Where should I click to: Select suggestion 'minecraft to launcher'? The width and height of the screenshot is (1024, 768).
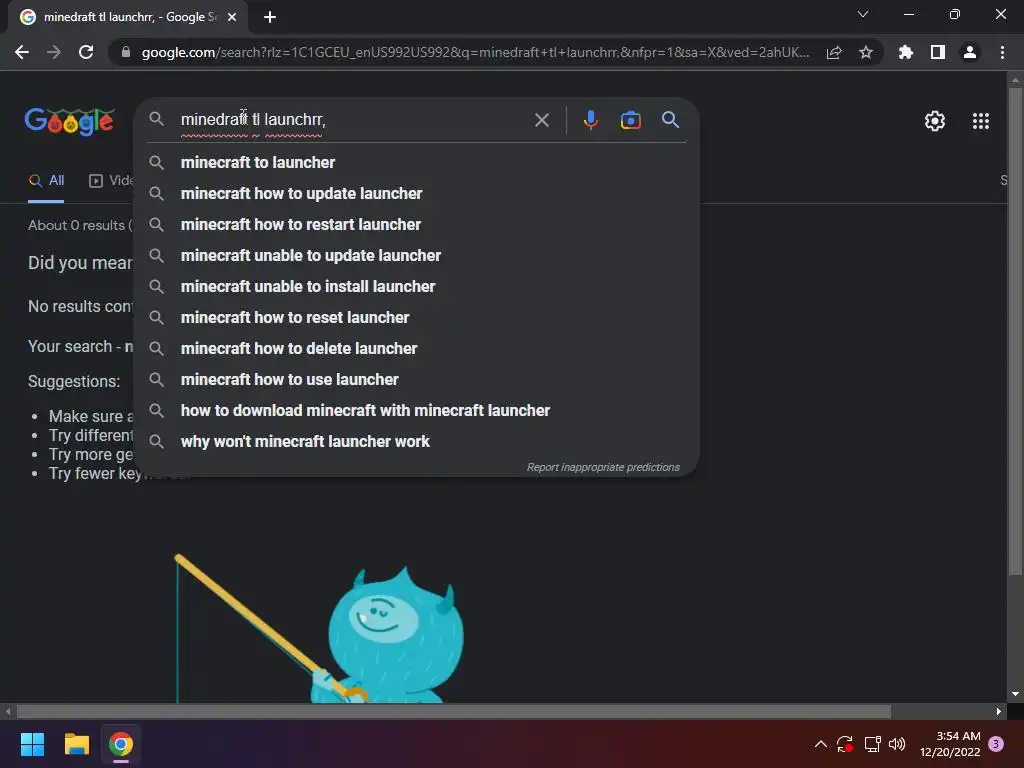click(416, 163)
